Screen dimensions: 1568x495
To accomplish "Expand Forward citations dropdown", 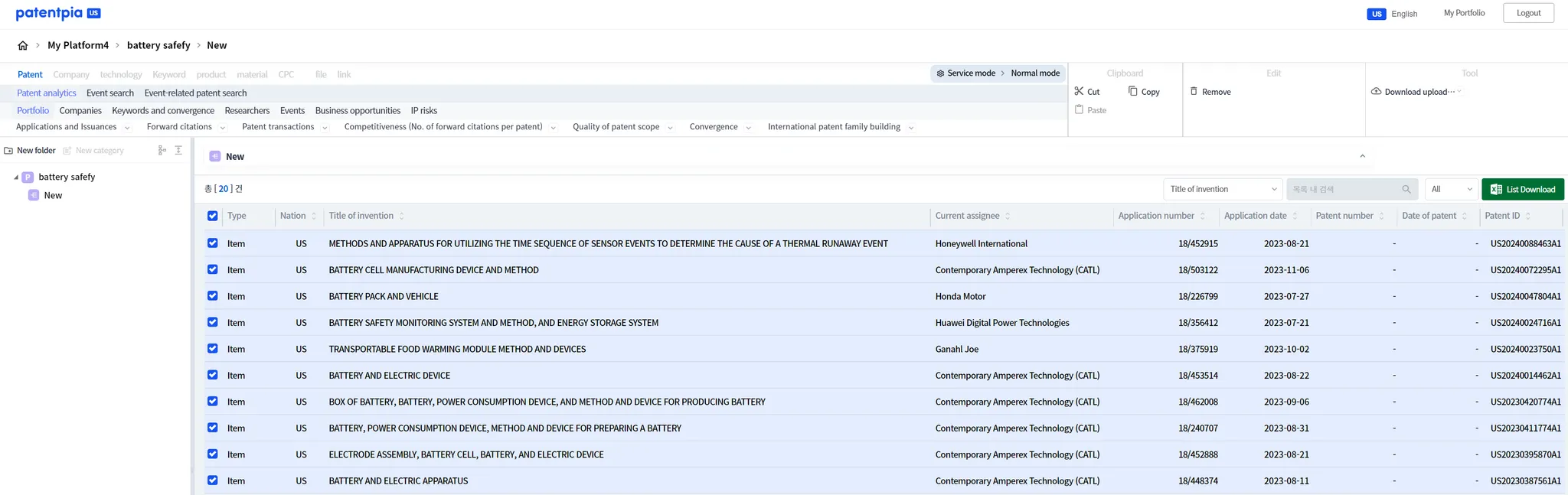I will pyautogui.click(x=222, y=128).
